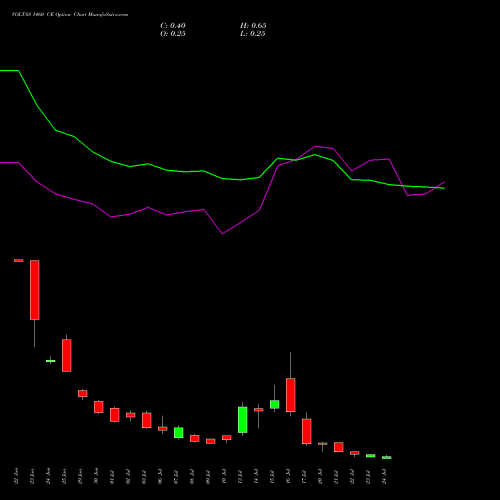Select the green candle for 13 Jul

pyautogui.click(x=243, y=420)
